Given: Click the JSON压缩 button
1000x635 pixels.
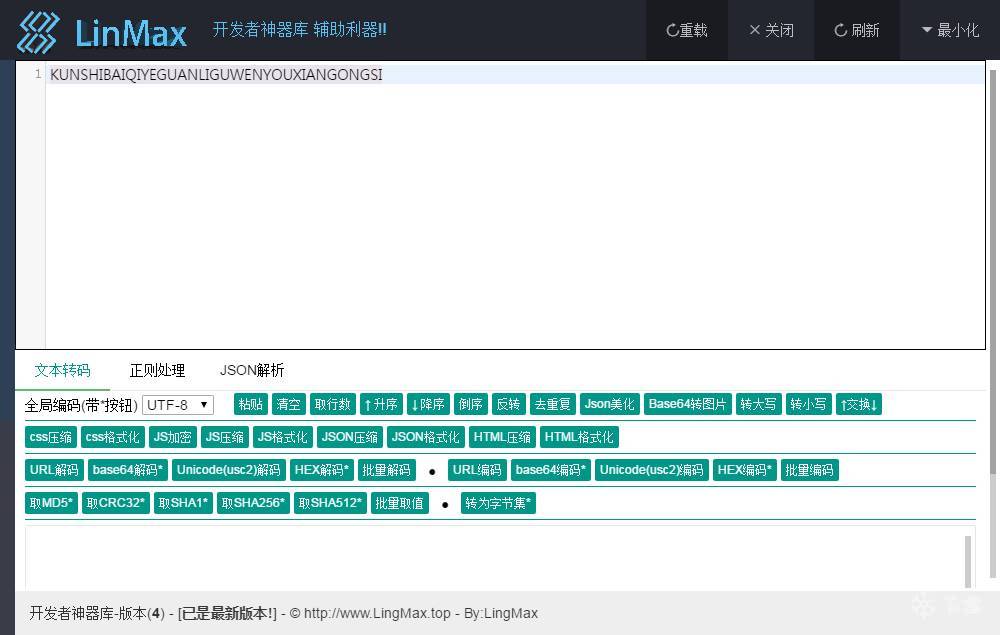Looking at the screenshot, I should click(349, 437).
